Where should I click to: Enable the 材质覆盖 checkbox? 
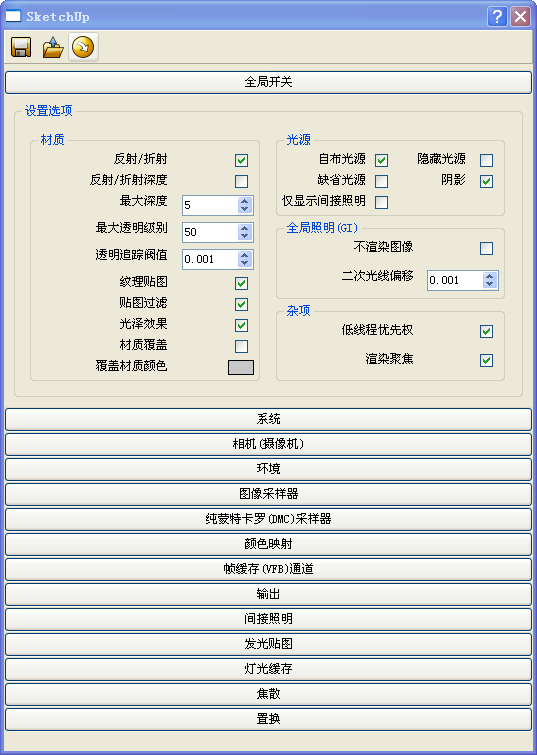[241, 346]
